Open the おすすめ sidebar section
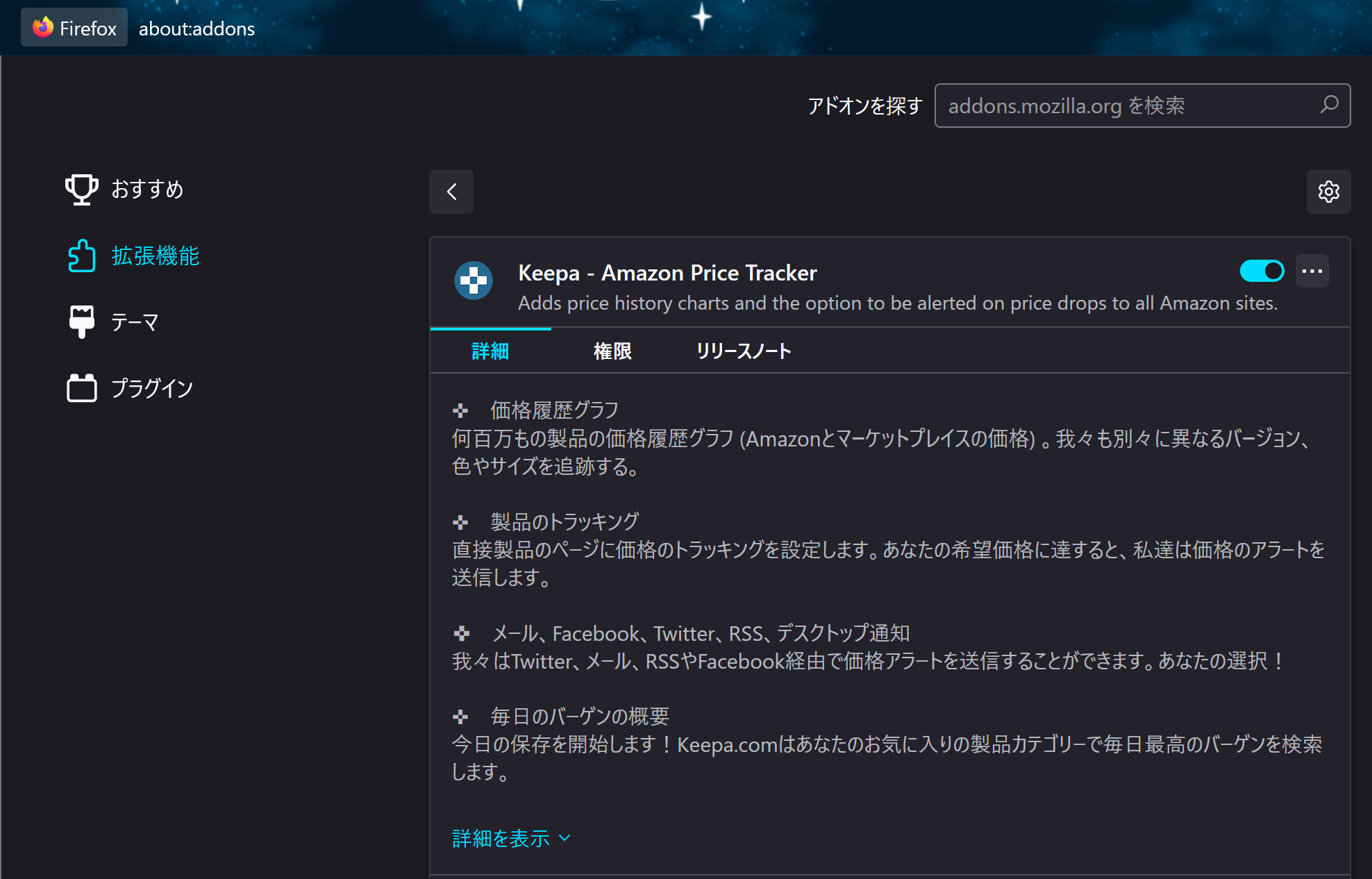Image resolution: width=1372 pixels, height=879 pixels. point(125,189)
